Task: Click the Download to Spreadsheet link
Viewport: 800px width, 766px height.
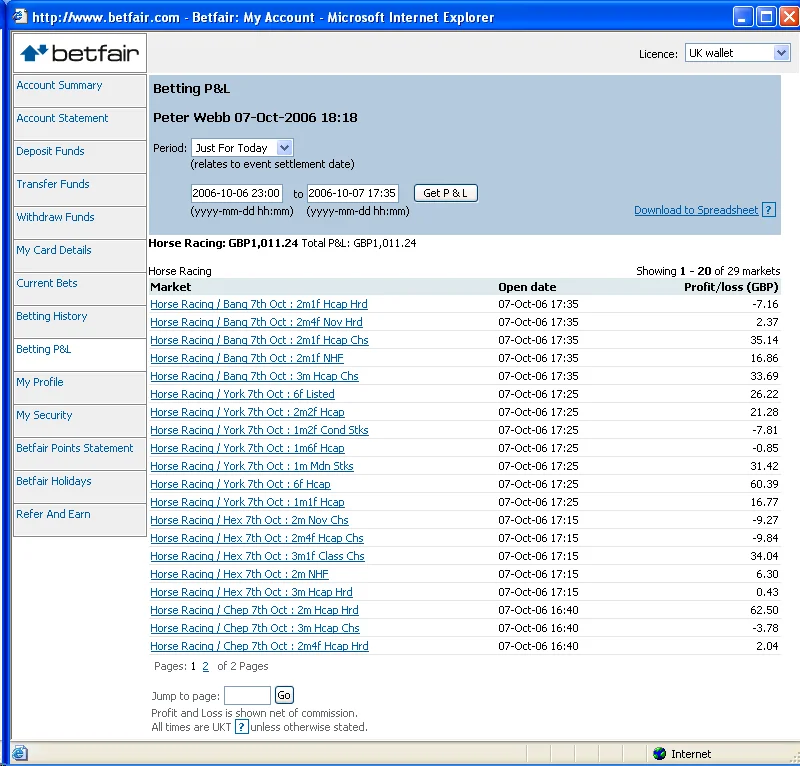Action: coord(696,210)
